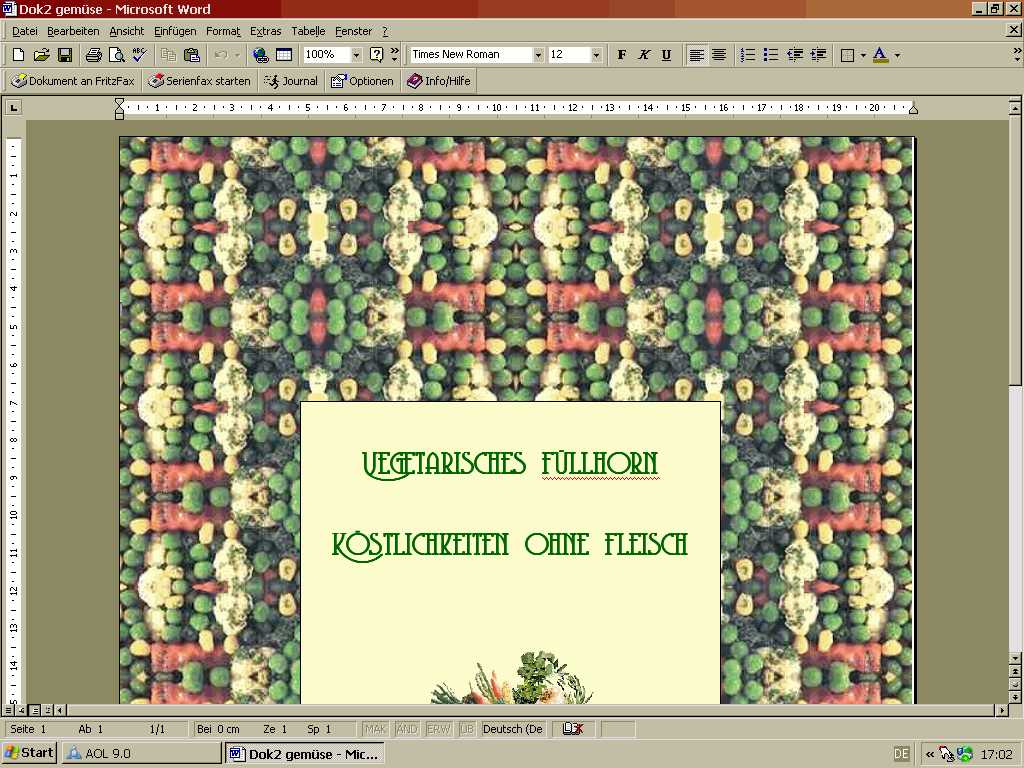Click the Open file folder icon
The width and height of the screenshot is (1024, 768).
[x=41, y=55]
